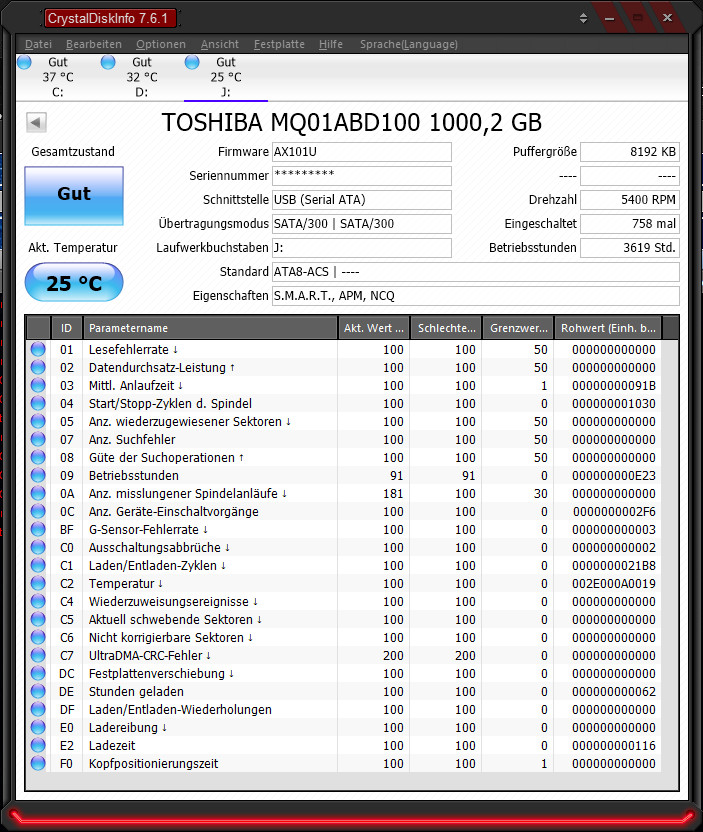Image resolution: width=703 pixels, height=832 pixels.
Task: Minimize the CrystalDiskInfo window
Action: click(610, 19)
